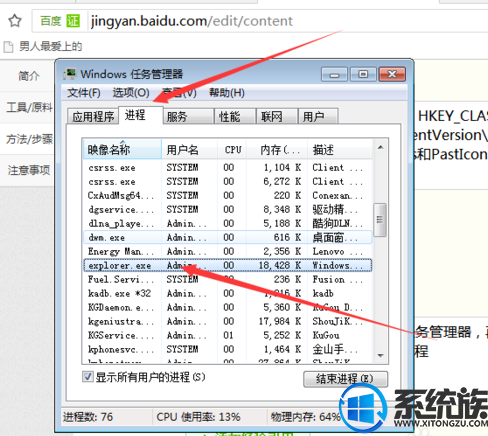This screenshot has width=488, height=436.
Task: Click the KuGou description cell
Action: 326,335
